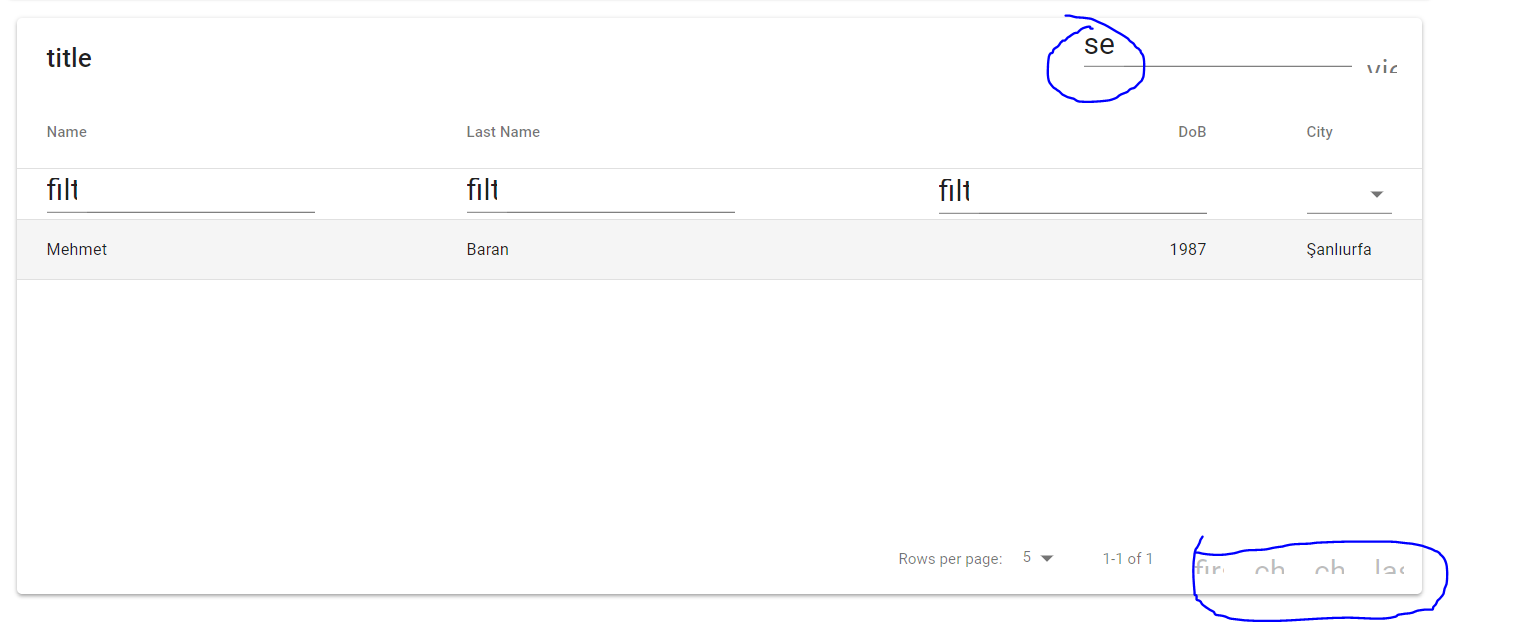This screenshot has width=1515, height=622.
Task: Click the filter icon under DoB column
Action: (x=954, y=190)
